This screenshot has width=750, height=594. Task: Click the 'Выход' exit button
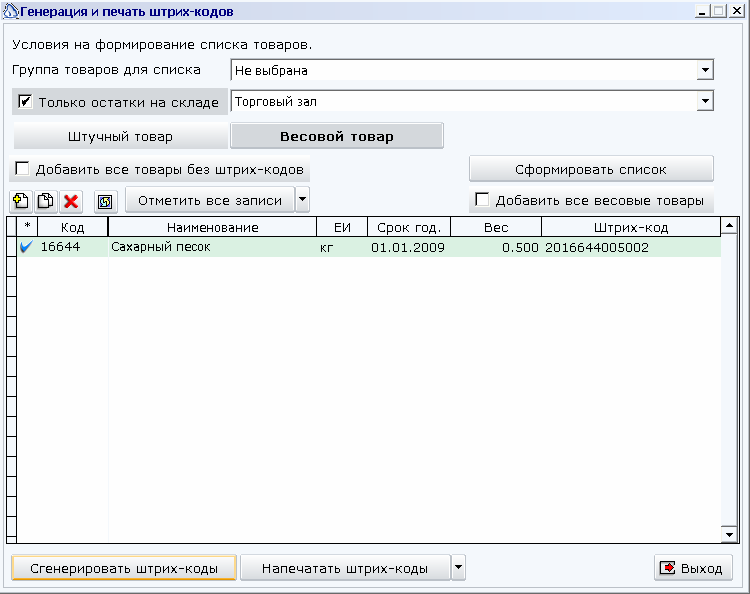(692, 568)
